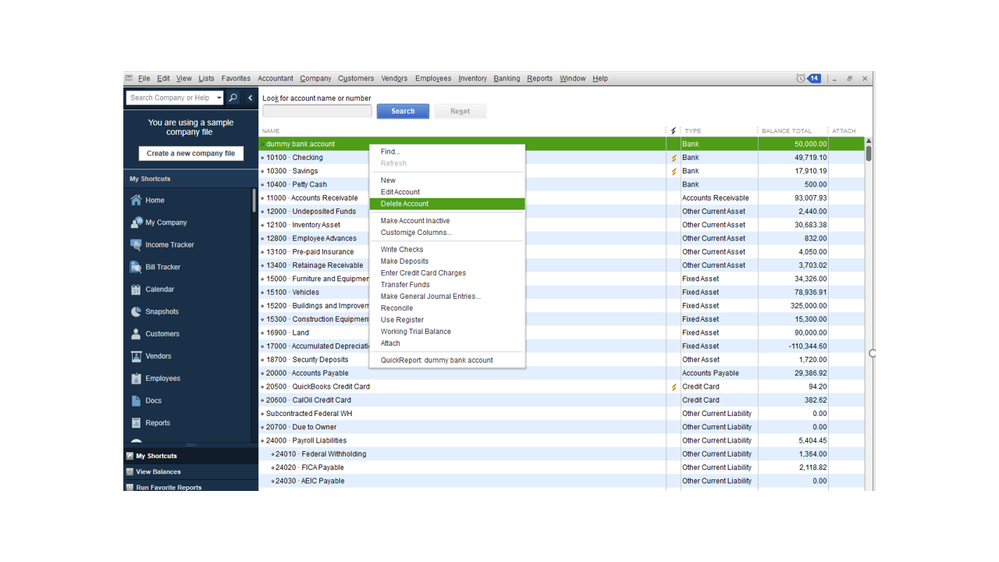The image size is (999, 562).
Task: Click Create a new company file button
Action: [190, 154]
